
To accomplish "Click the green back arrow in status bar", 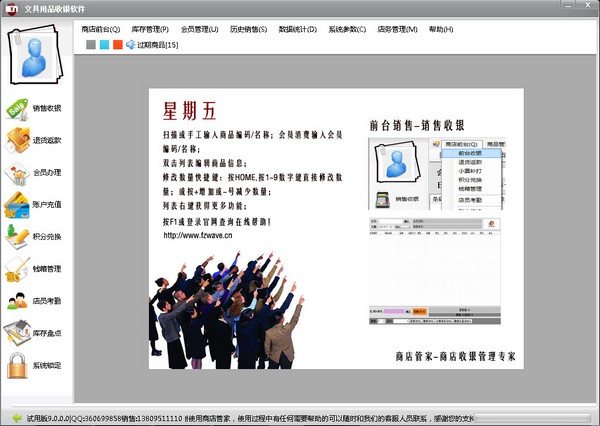I will (17, 418).
